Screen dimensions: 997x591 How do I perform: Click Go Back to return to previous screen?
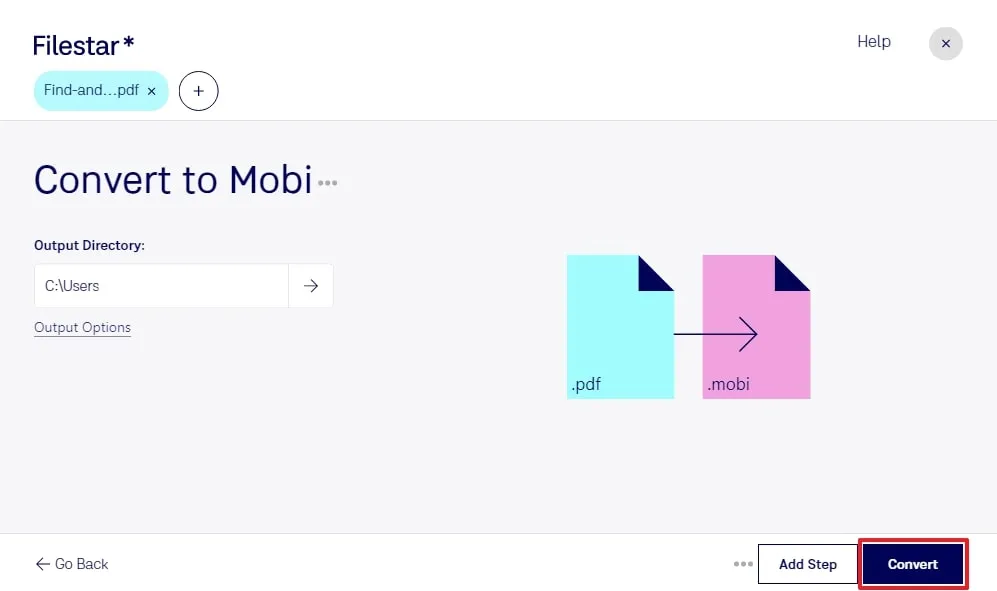[x=70, y=564]
